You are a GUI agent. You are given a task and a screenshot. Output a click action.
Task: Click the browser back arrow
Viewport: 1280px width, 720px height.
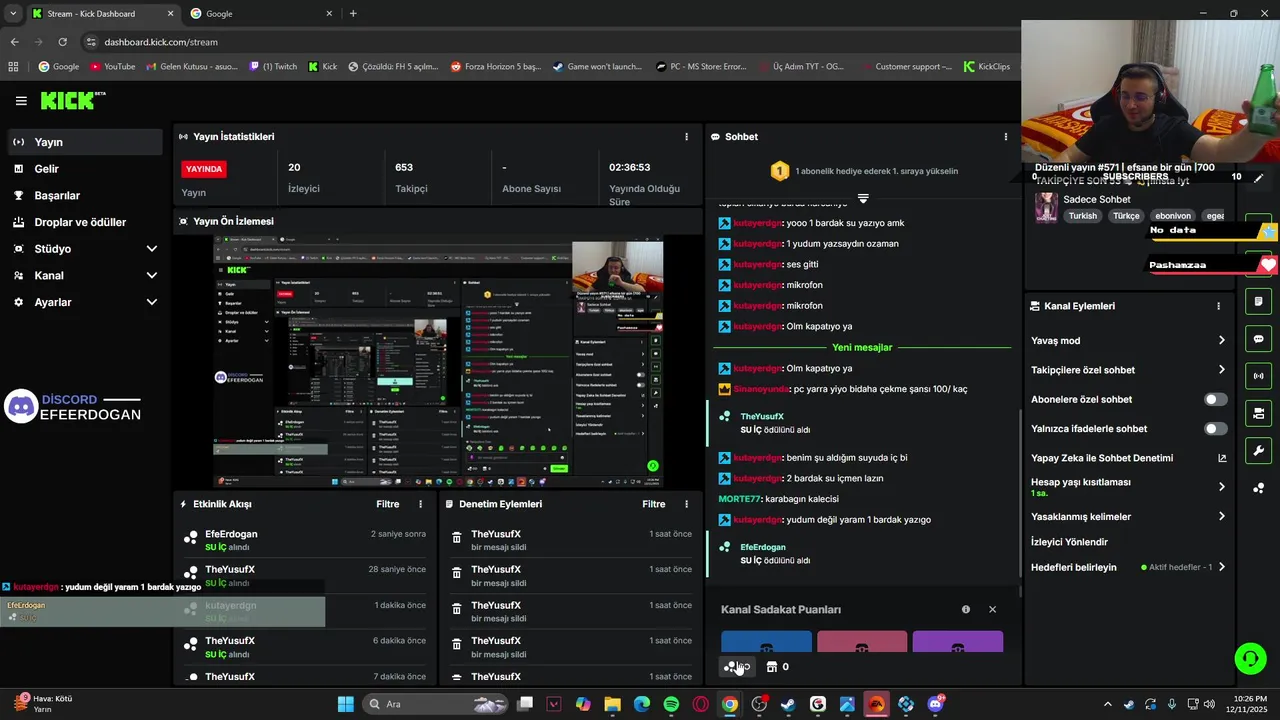14,42
